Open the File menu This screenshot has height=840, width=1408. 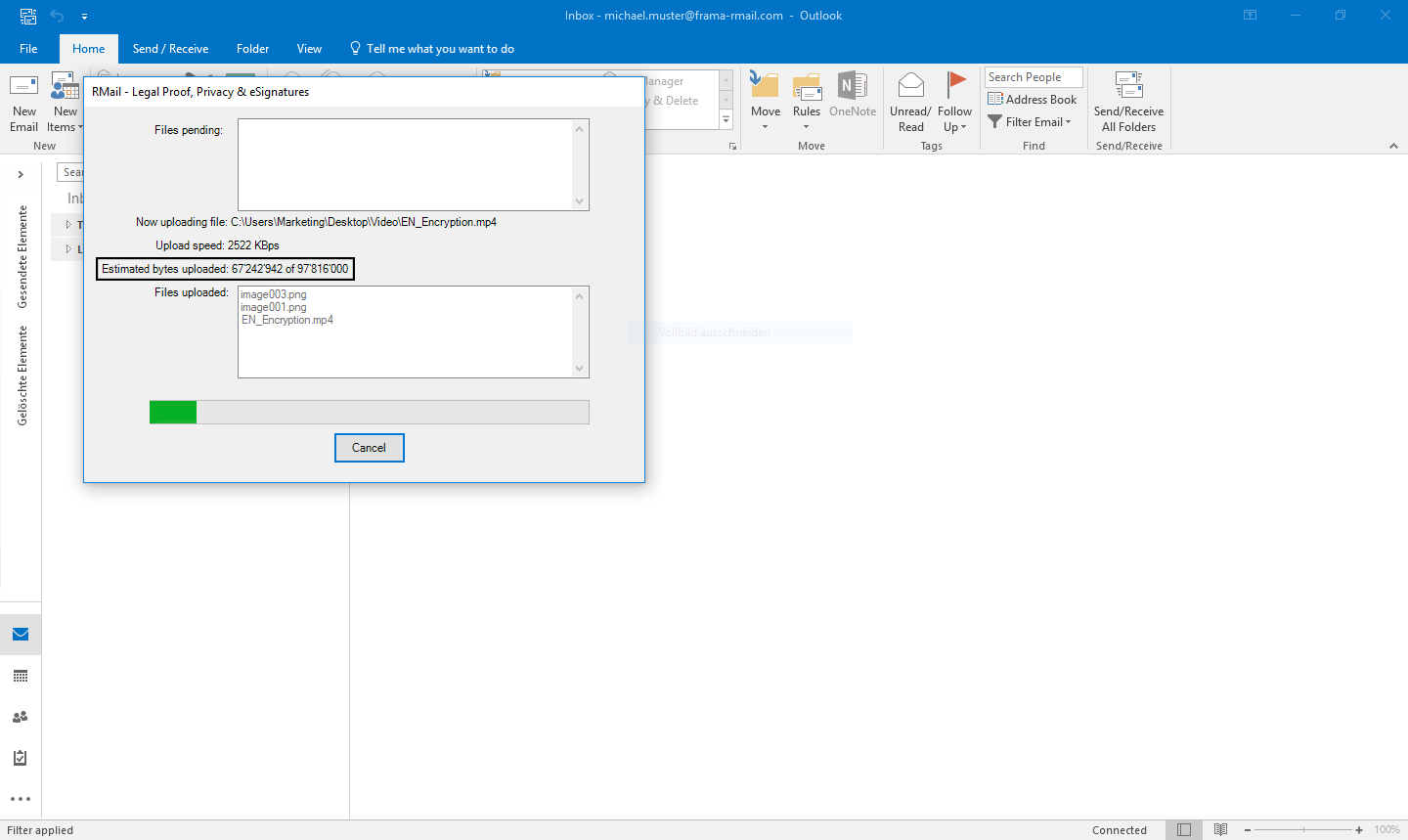point(28,49)
